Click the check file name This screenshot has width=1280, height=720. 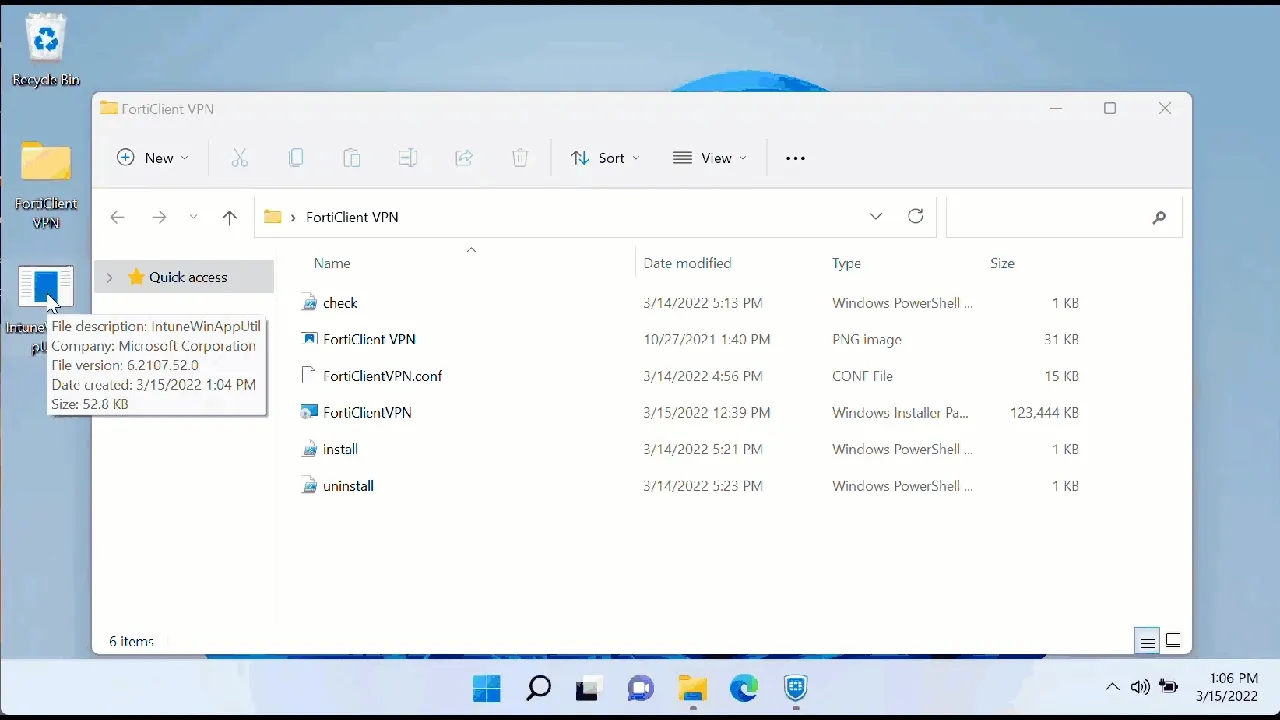coord(340,303)
